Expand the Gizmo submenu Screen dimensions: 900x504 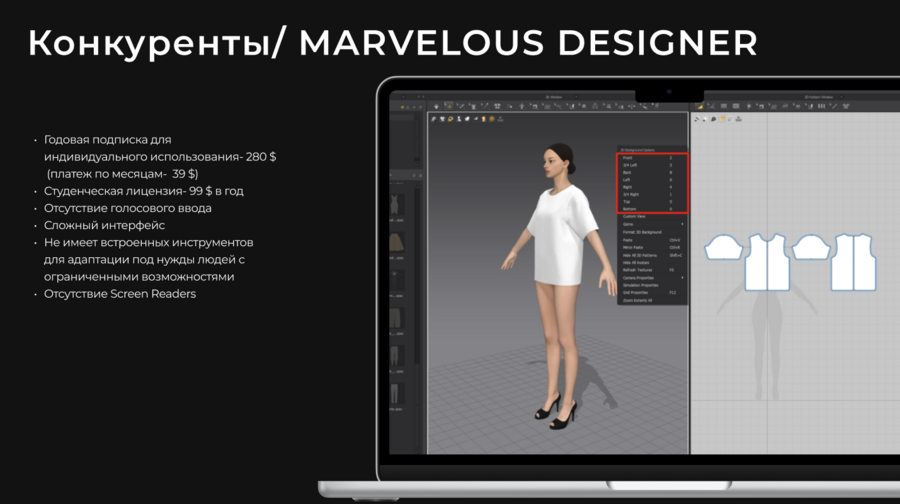point(652,224)
